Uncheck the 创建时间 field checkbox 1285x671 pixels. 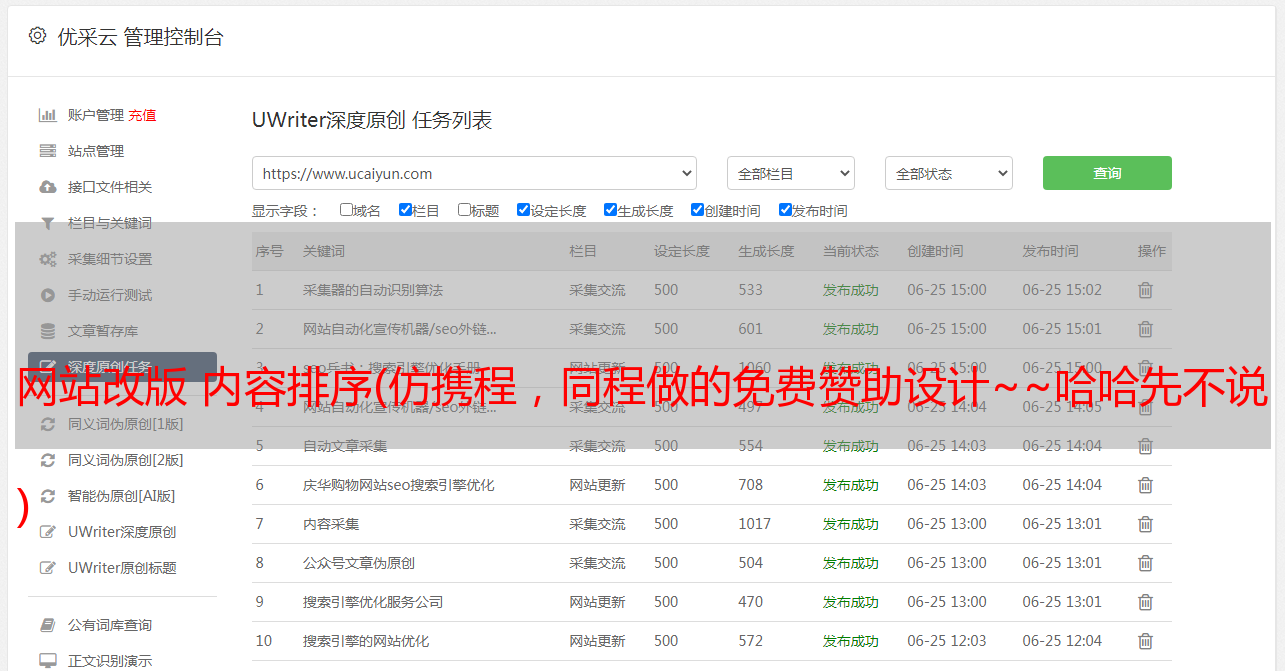tap(697, 210)
